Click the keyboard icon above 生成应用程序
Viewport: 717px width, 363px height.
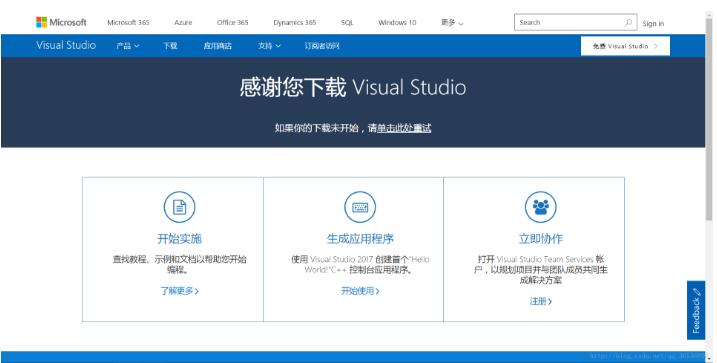click(x=360, y=207)
